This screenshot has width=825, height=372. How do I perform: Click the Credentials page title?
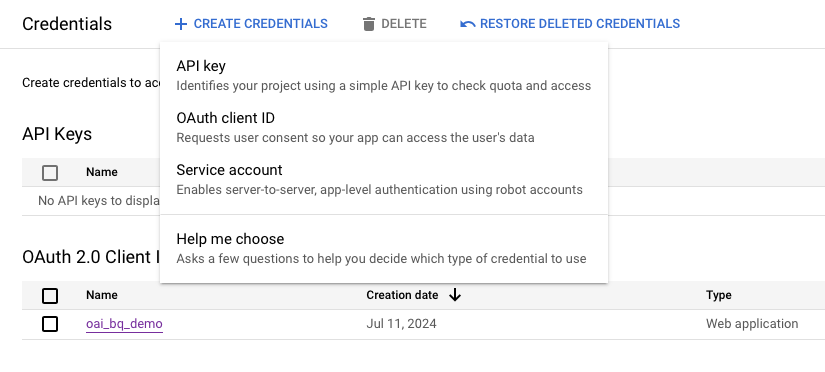click(x=67, y=24)
